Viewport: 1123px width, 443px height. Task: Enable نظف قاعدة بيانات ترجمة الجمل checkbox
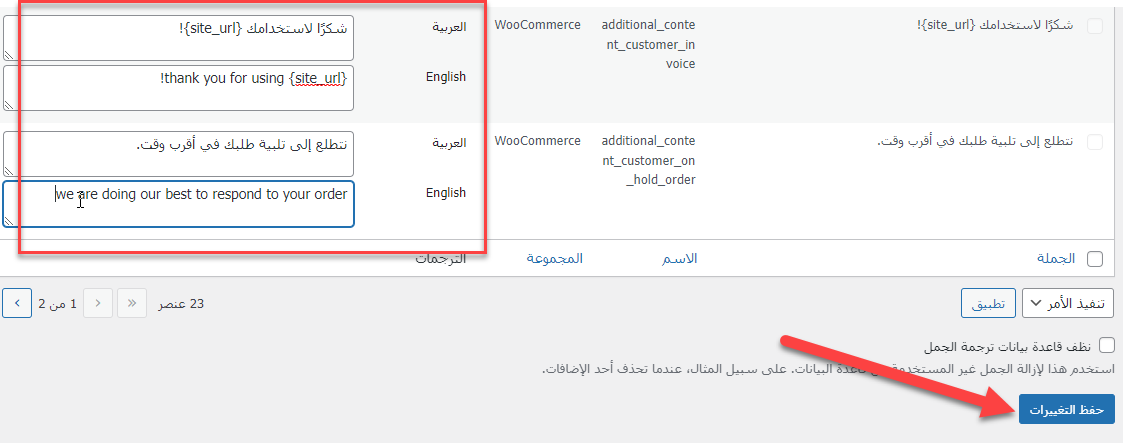click(x=1106, y=346)
